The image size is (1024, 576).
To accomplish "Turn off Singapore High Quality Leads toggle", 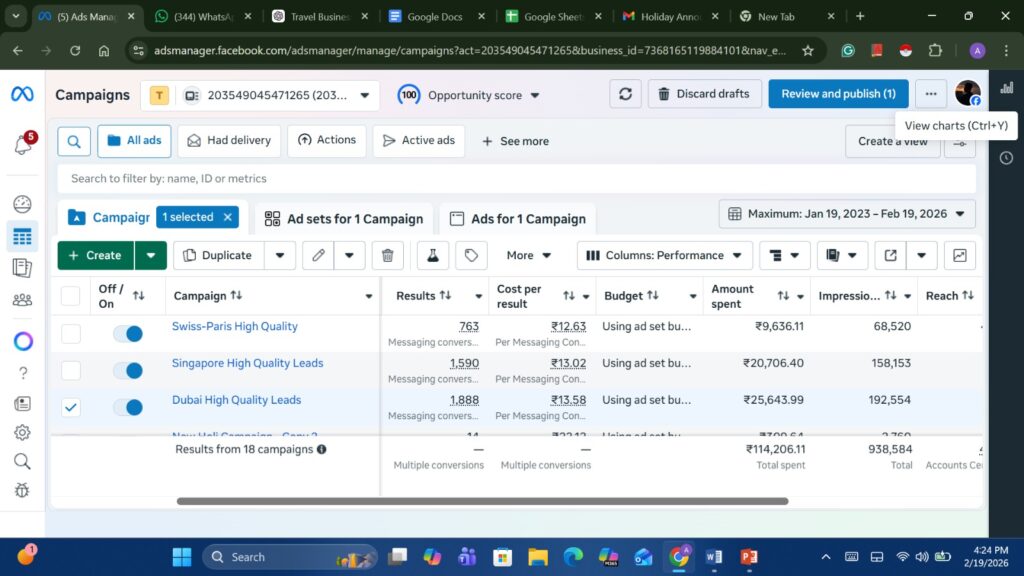I will (128, 370).
